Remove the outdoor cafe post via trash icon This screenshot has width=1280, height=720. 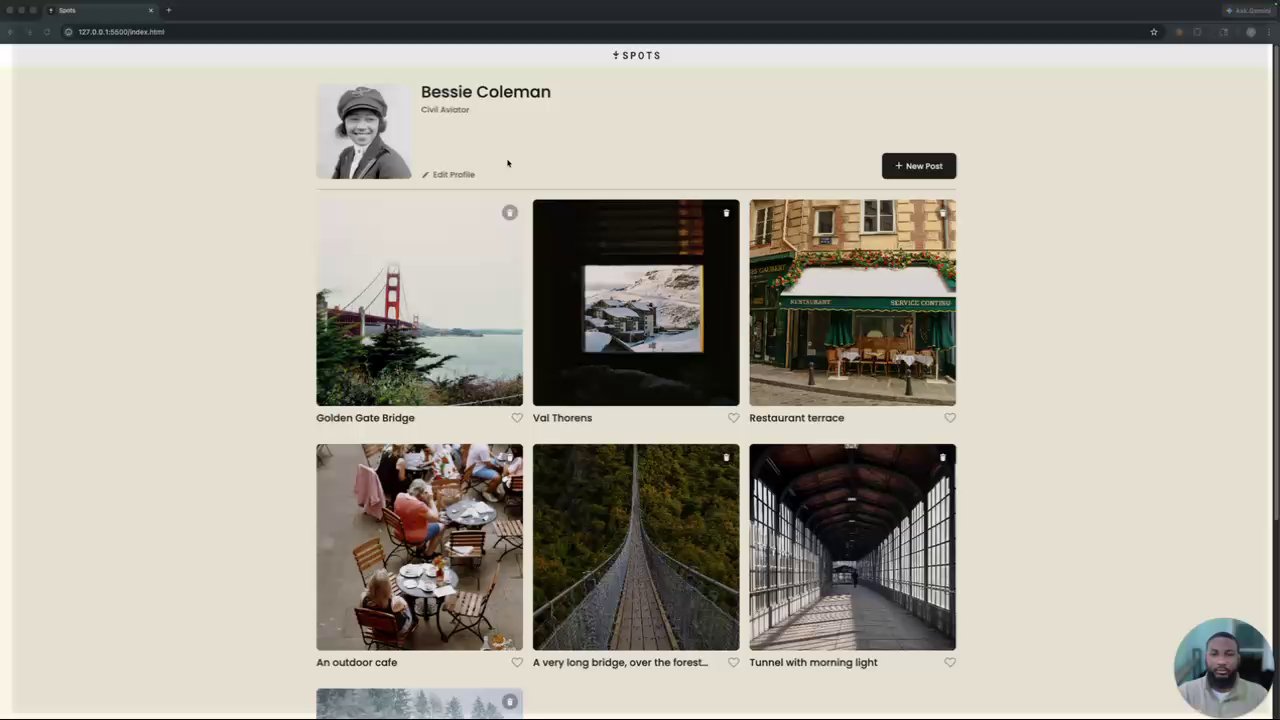click(510, 457)
